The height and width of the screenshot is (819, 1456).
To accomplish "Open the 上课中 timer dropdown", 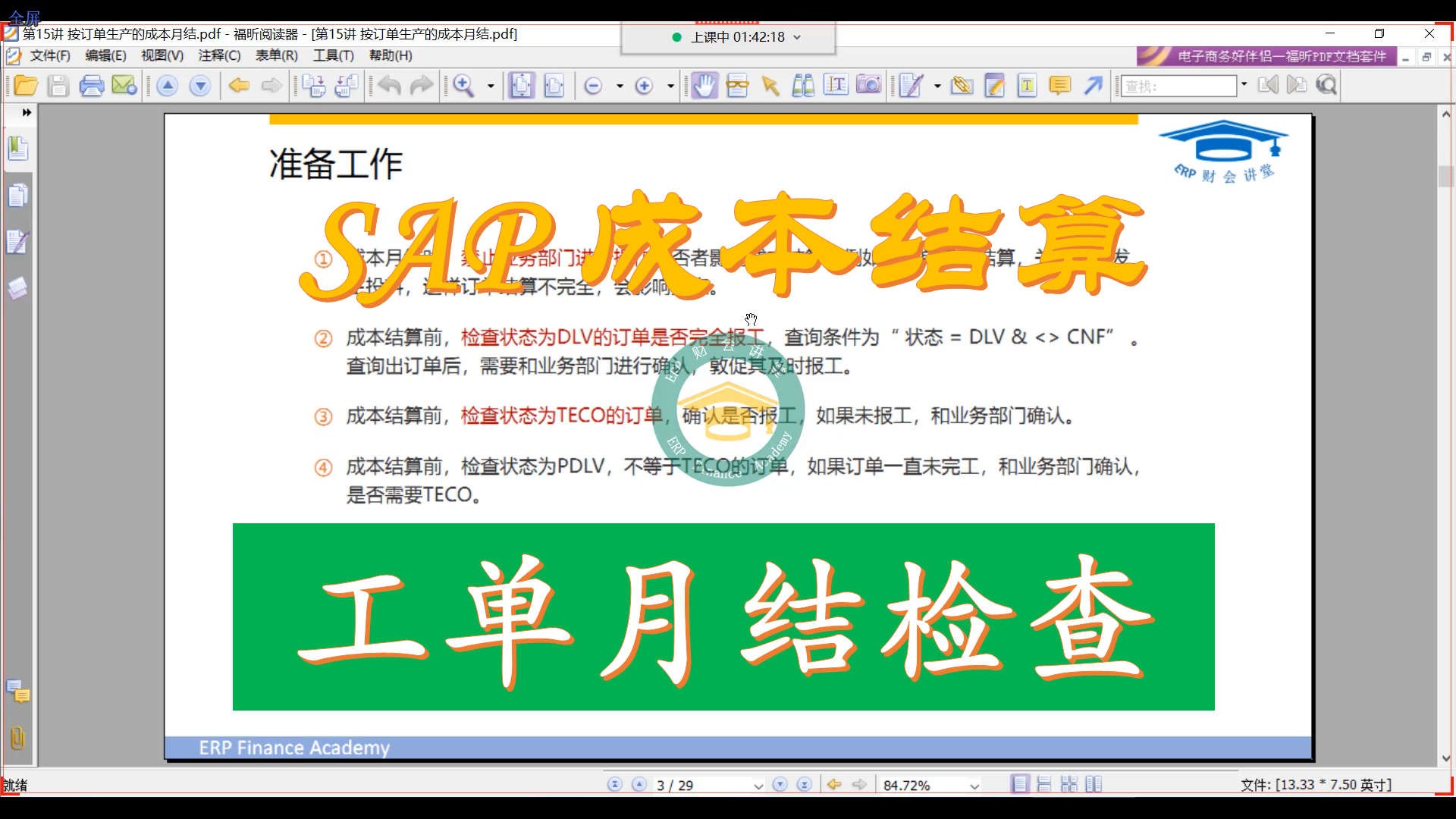I will coord(796,36).
